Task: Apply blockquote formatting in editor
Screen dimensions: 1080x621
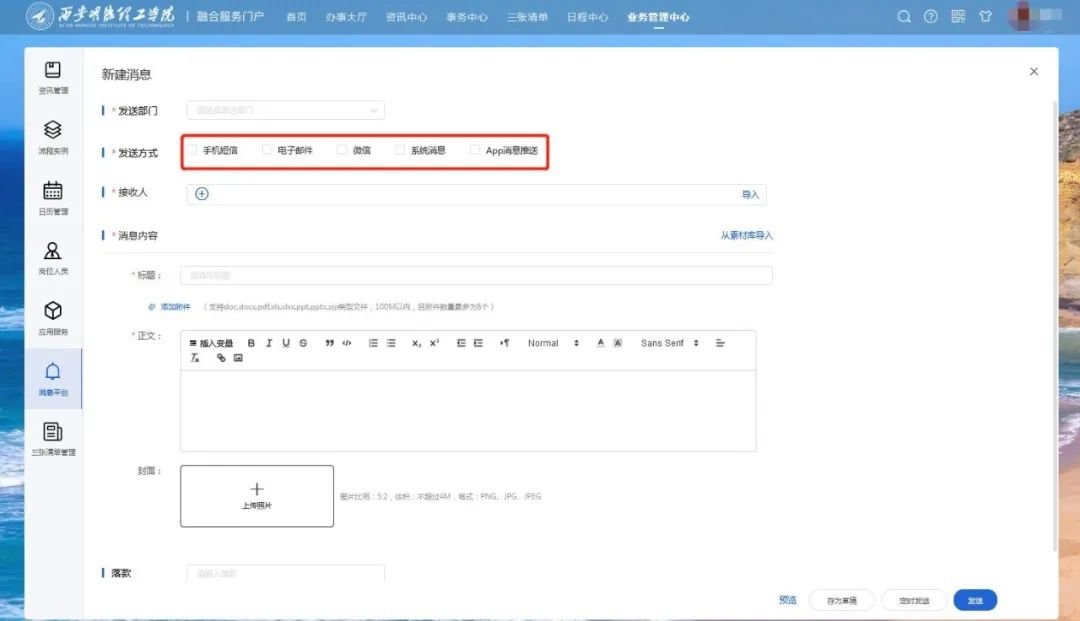Action: [329, 343]
